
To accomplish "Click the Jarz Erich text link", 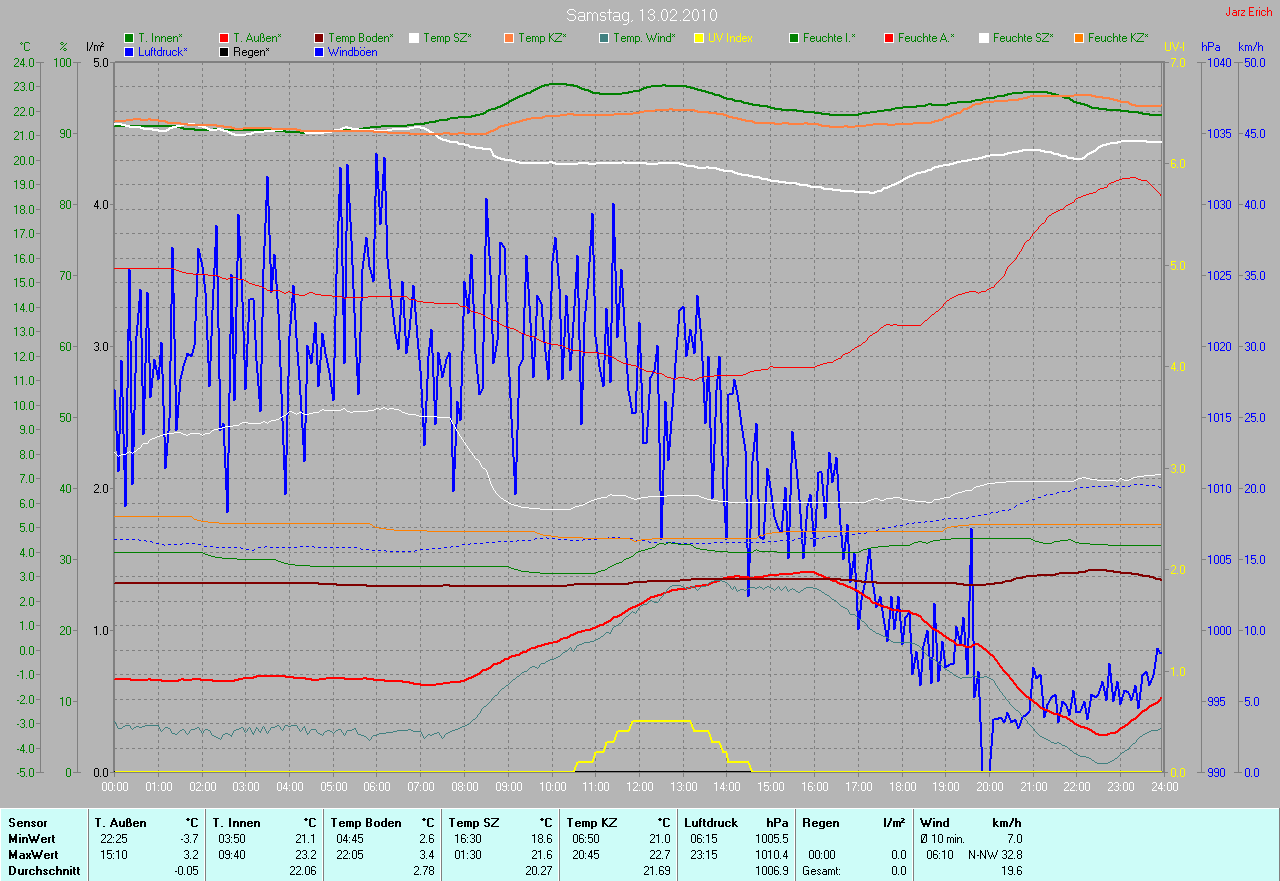I will [x=1248, y=12].
